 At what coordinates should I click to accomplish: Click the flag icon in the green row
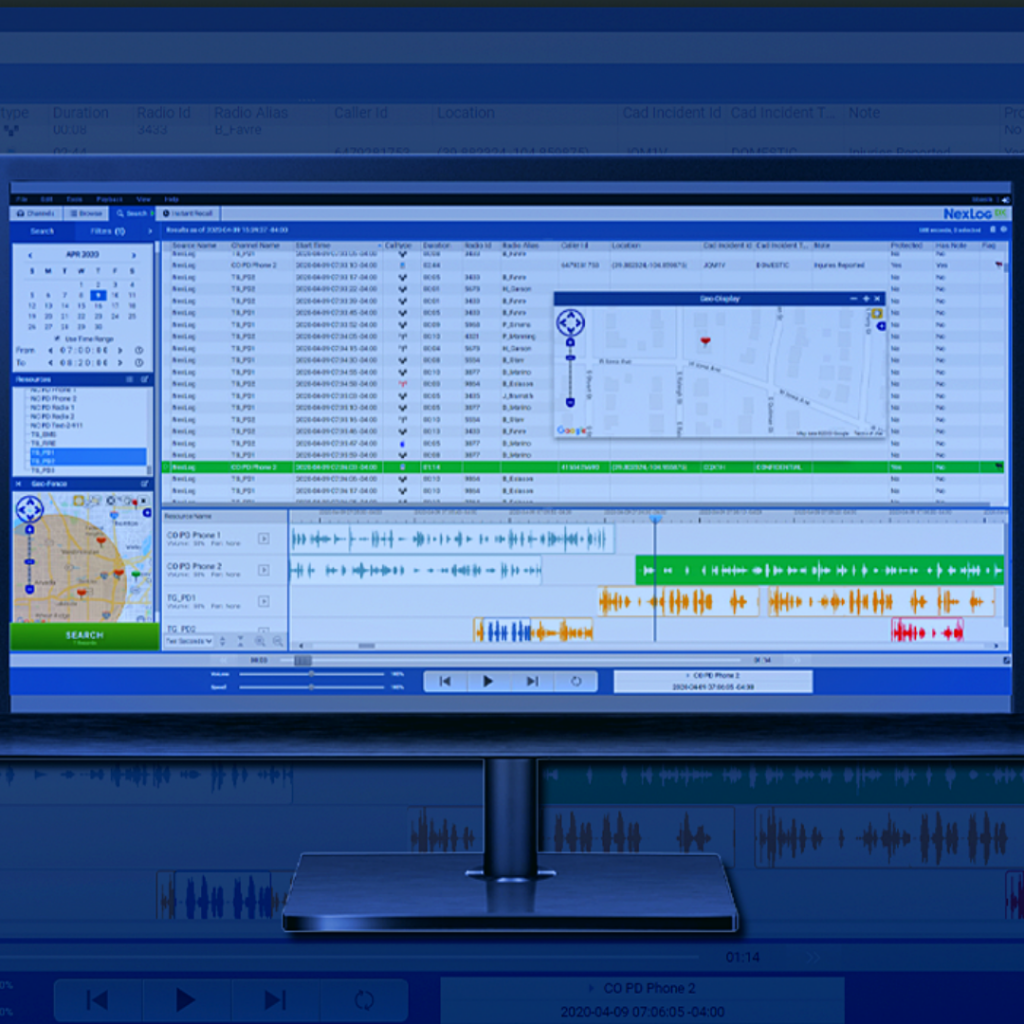point(999,467)
